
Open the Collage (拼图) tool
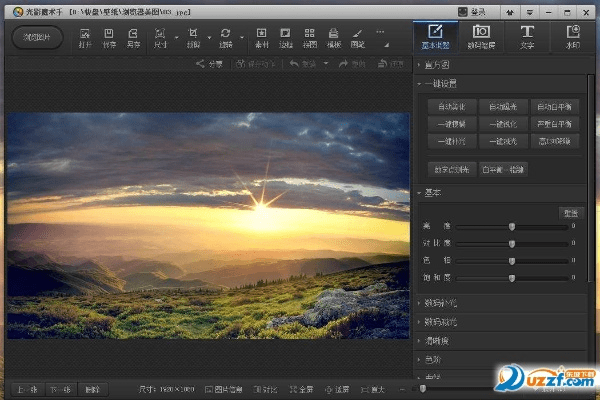pos(310,37)
